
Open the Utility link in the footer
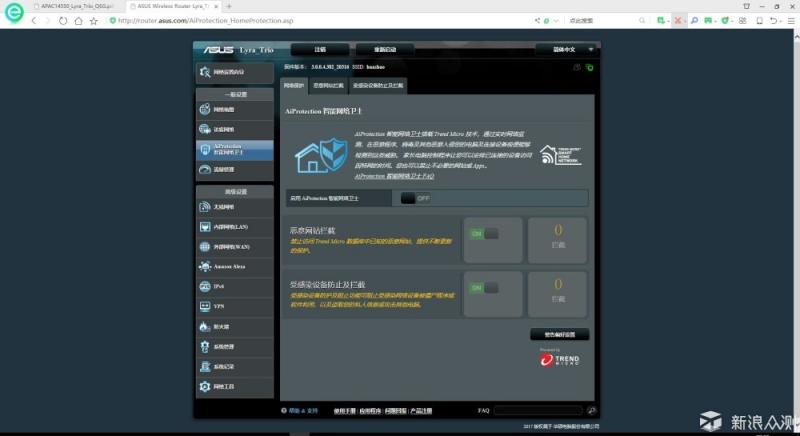point(370,411)
